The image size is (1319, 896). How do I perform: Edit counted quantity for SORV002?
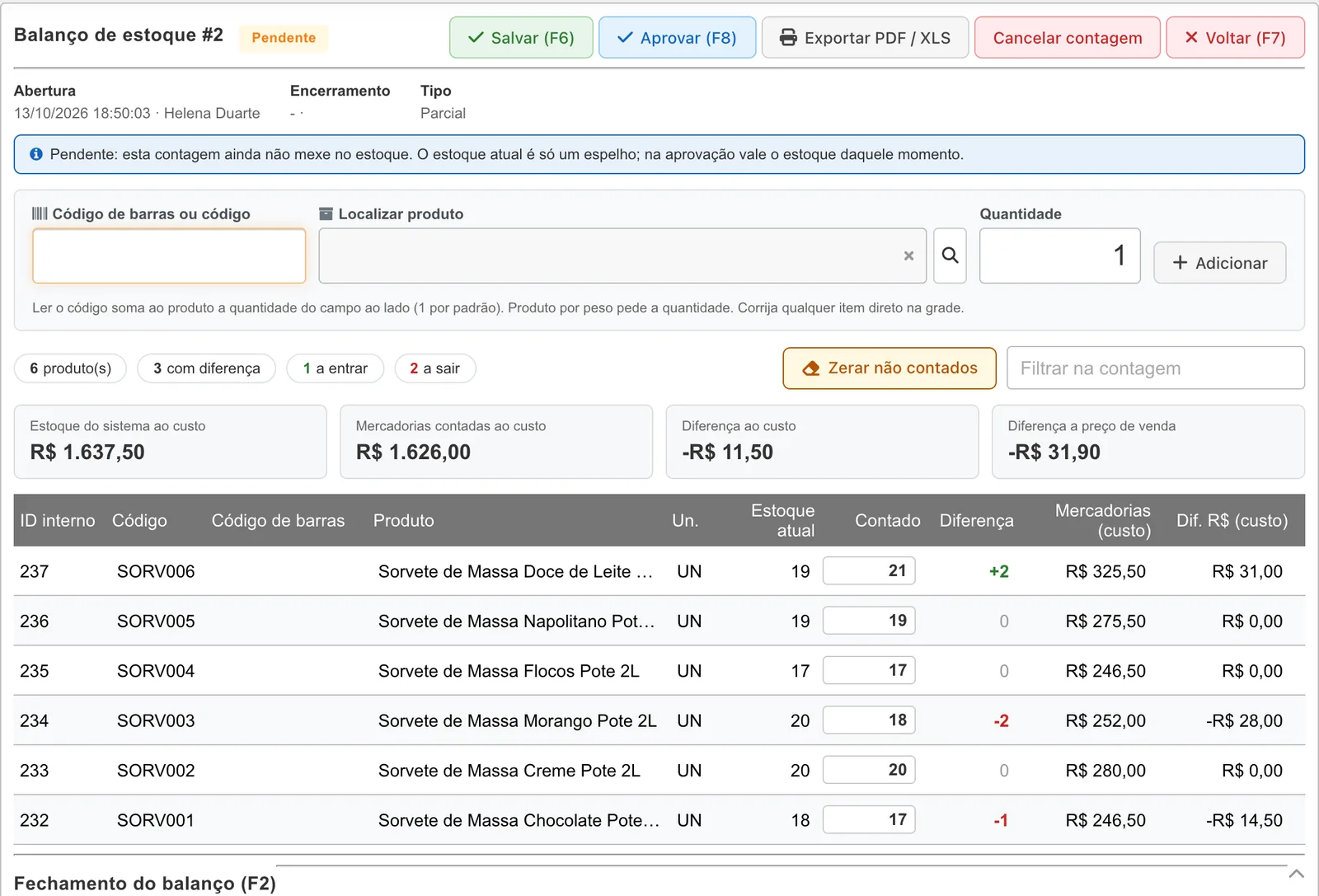click(x=869, y=770)
